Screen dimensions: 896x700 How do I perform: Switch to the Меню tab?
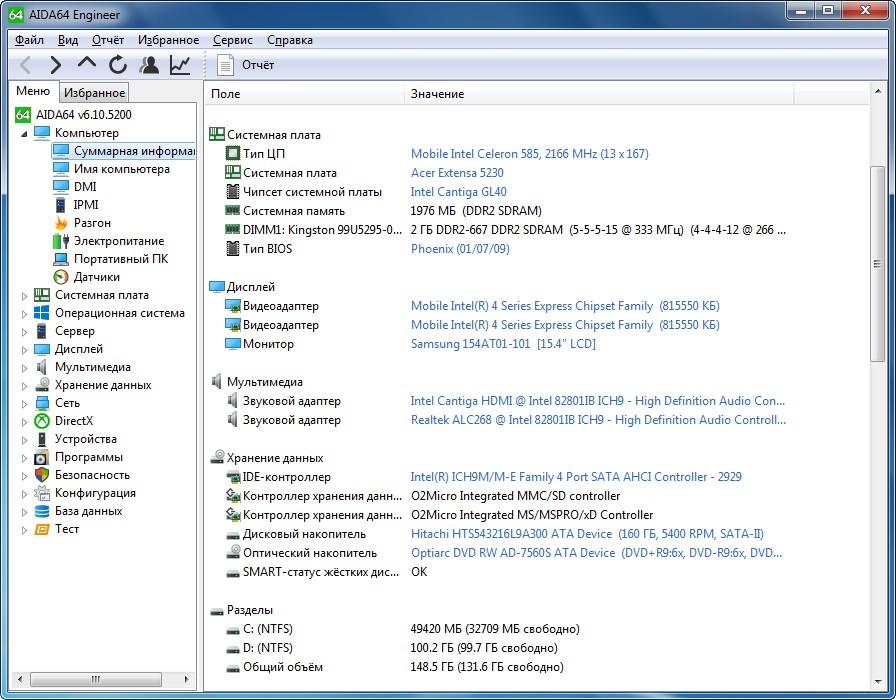[33, 91]
